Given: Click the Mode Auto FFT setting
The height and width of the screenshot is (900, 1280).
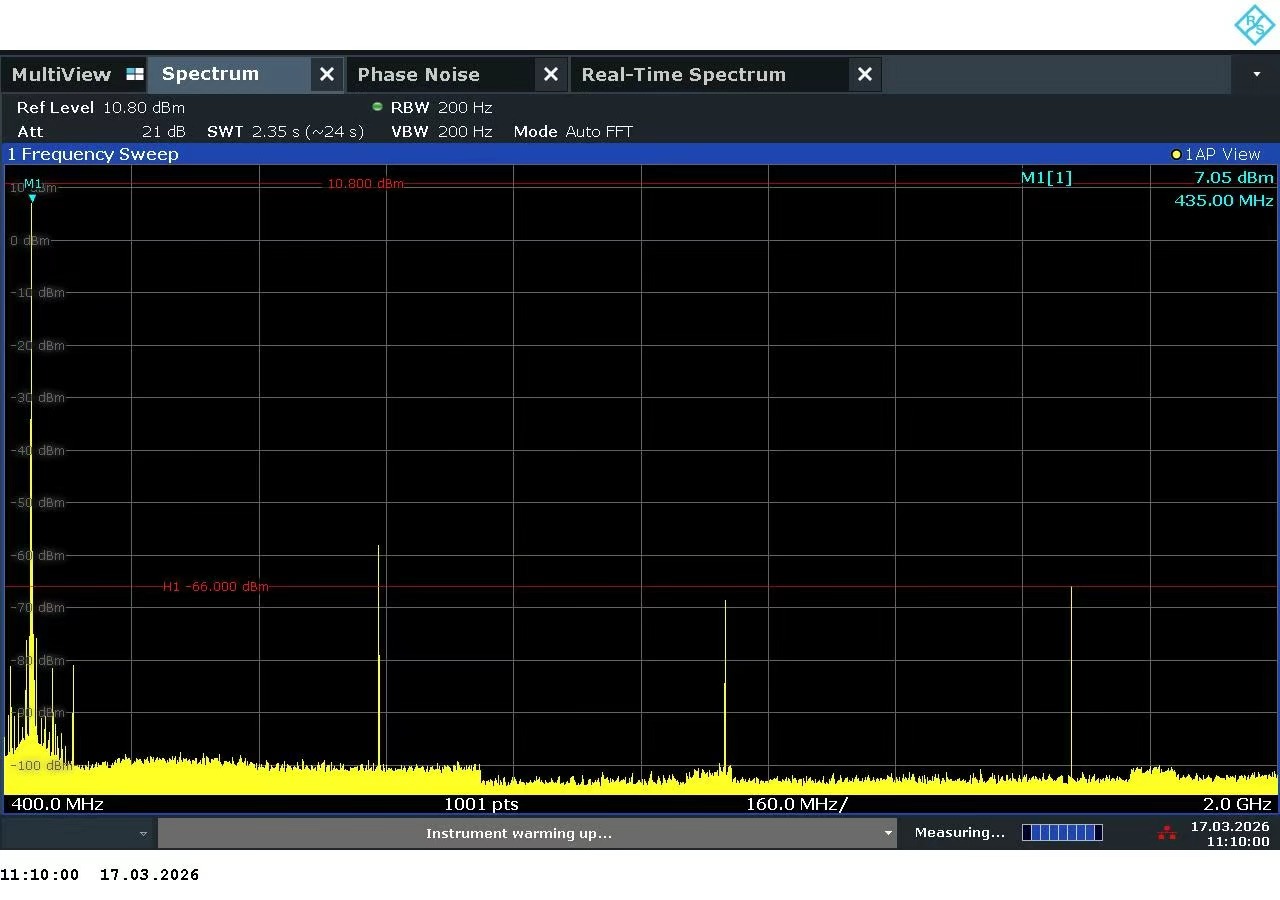Looking at the screenshot, I should [573, 132].
